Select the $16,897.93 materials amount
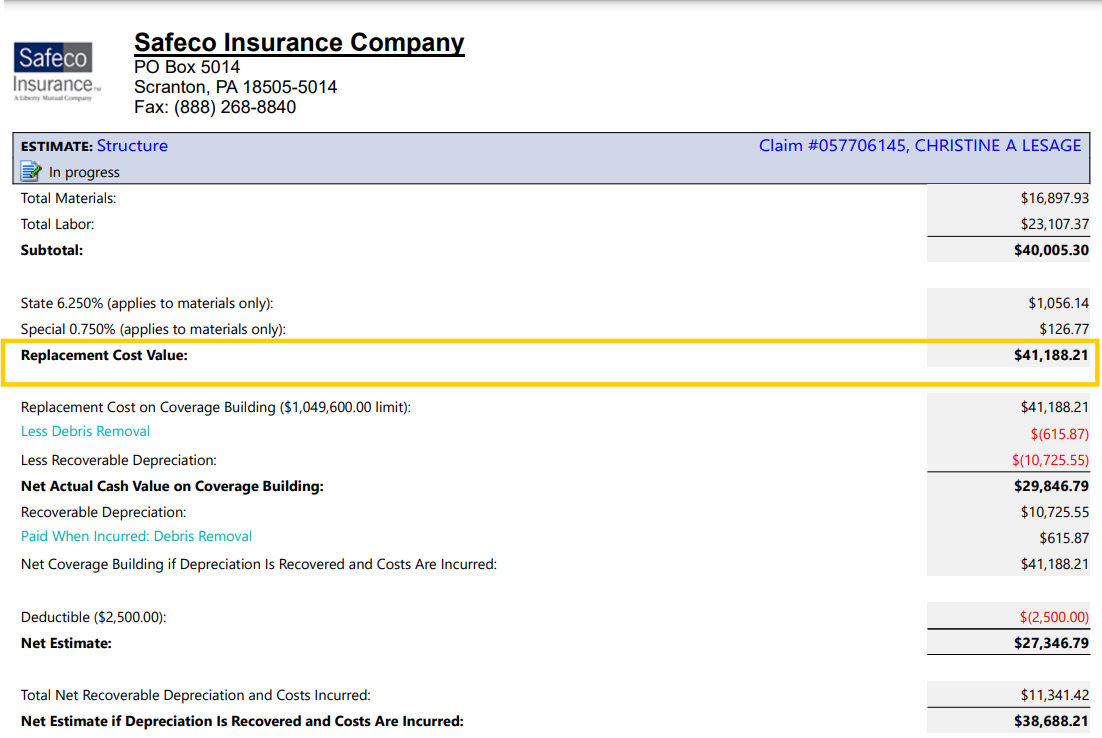 click(x=1054, y=198)
